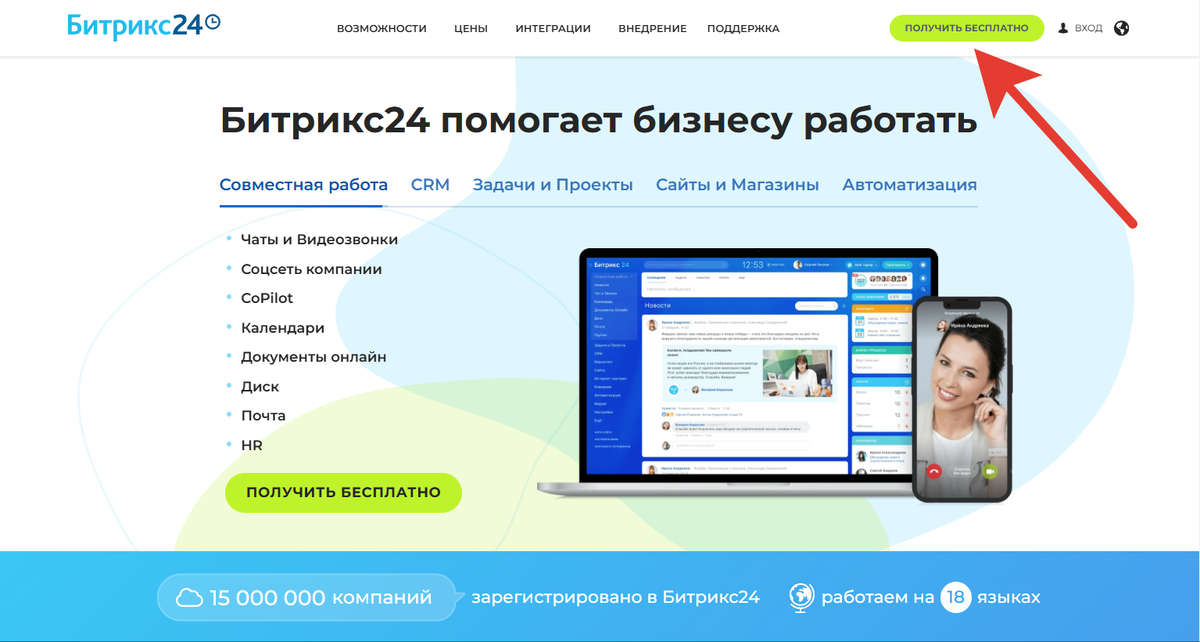Click the Чаты и Видеозвонки list item

pyautogui.click(x=319, y=240)
